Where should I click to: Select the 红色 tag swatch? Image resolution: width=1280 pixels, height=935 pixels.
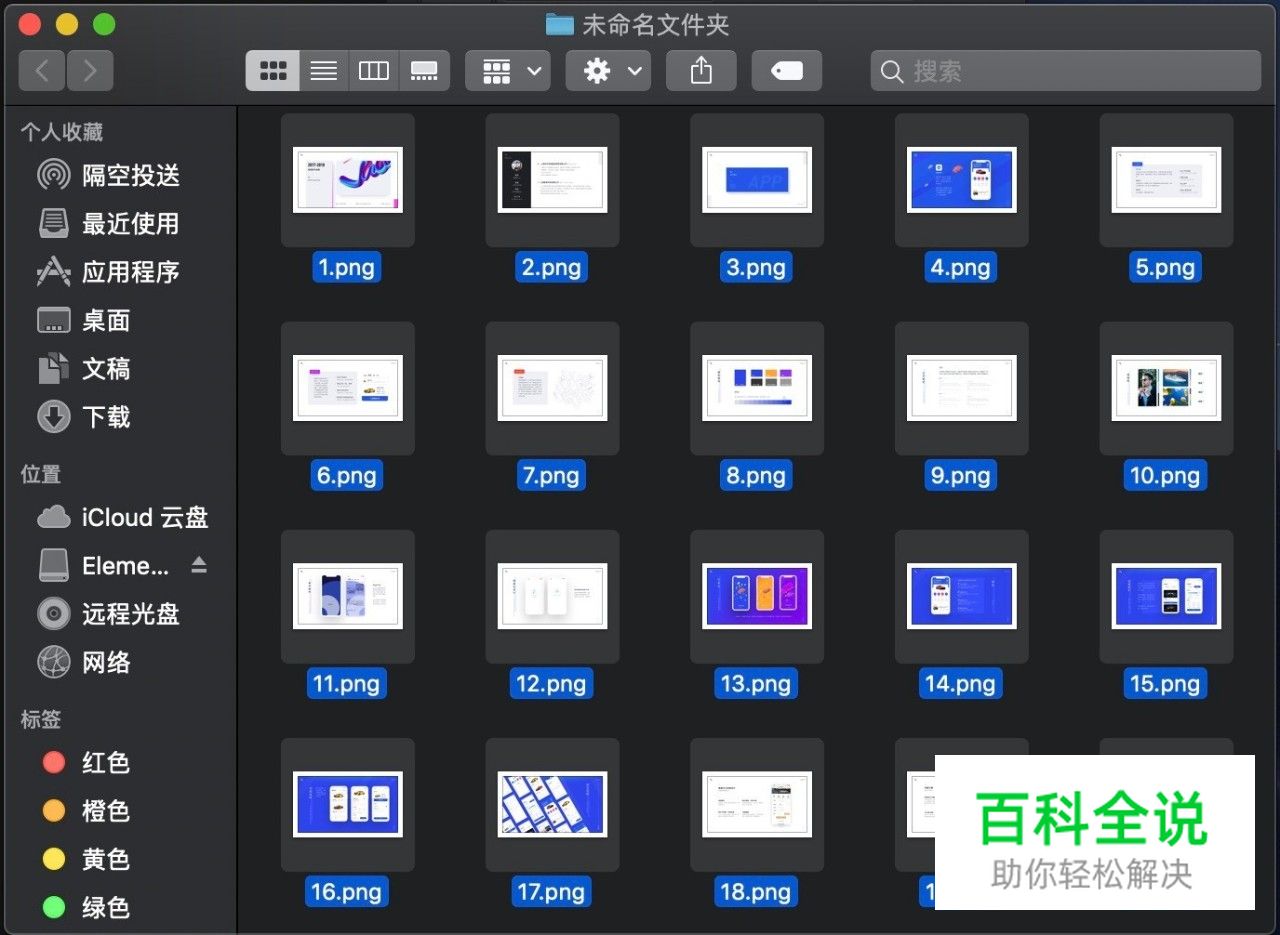click(52, 762)
